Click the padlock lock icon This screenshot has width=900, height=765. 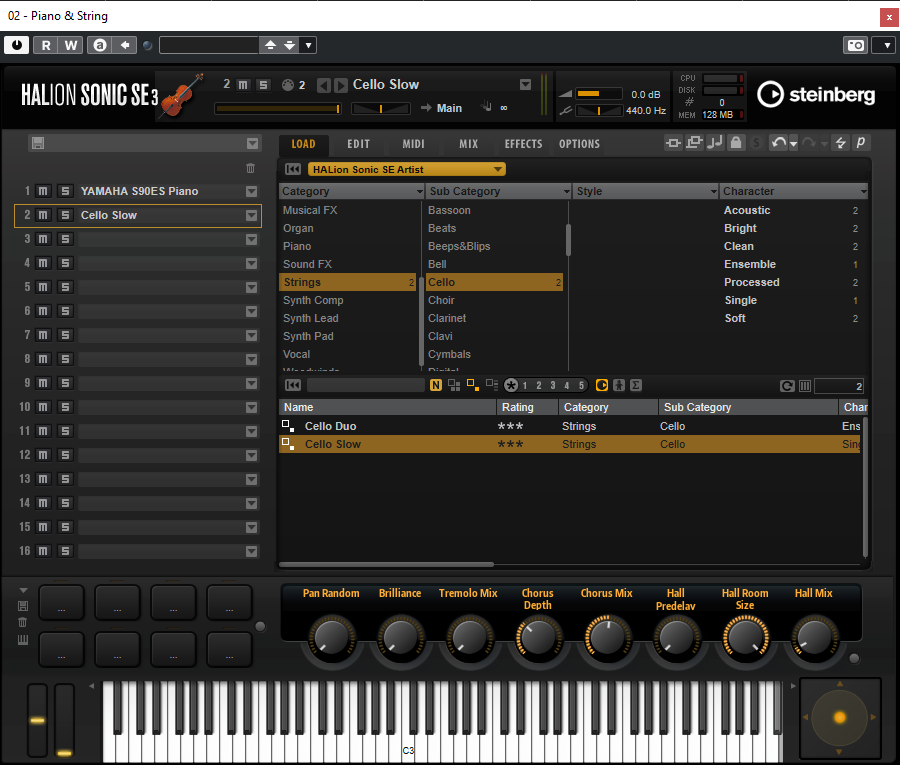pyautogui.click(x=736, y=143)
